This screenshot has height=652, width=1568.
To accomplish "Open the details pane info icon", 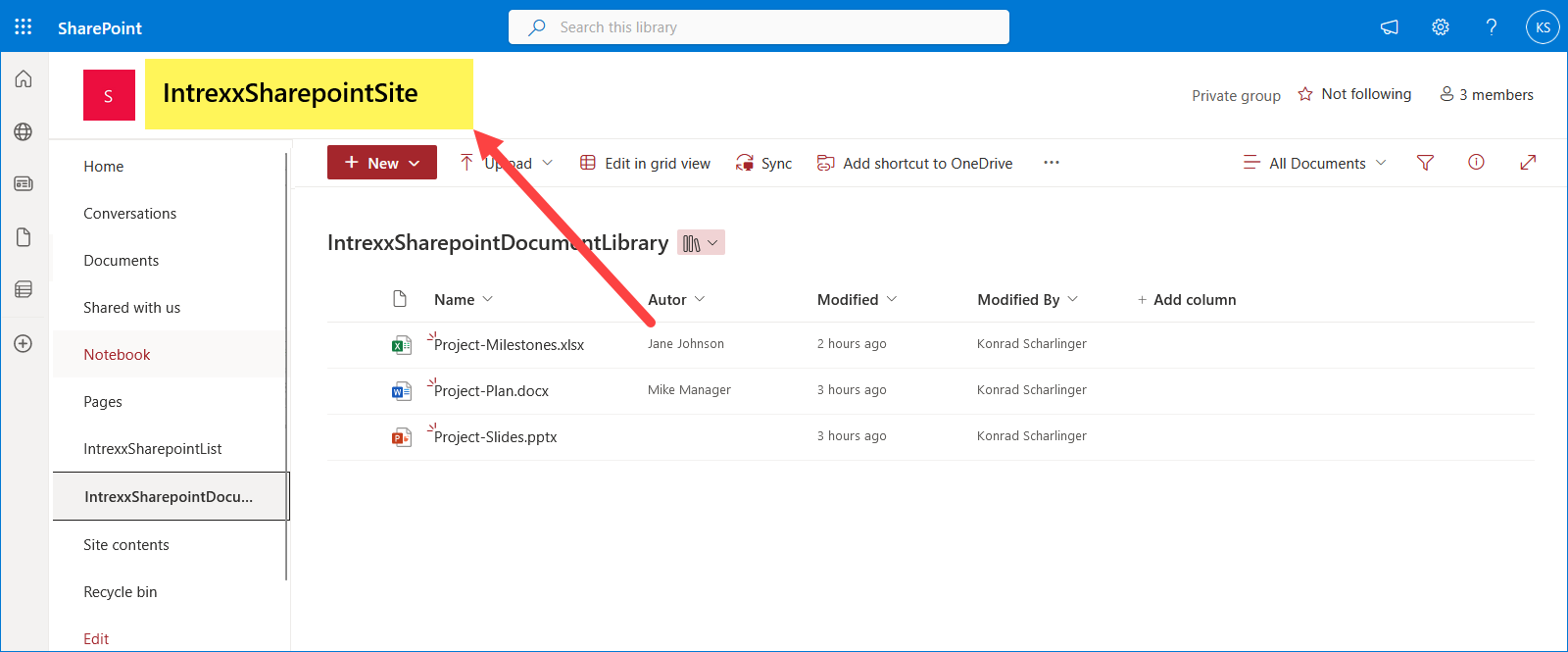I will (1476, 163).
